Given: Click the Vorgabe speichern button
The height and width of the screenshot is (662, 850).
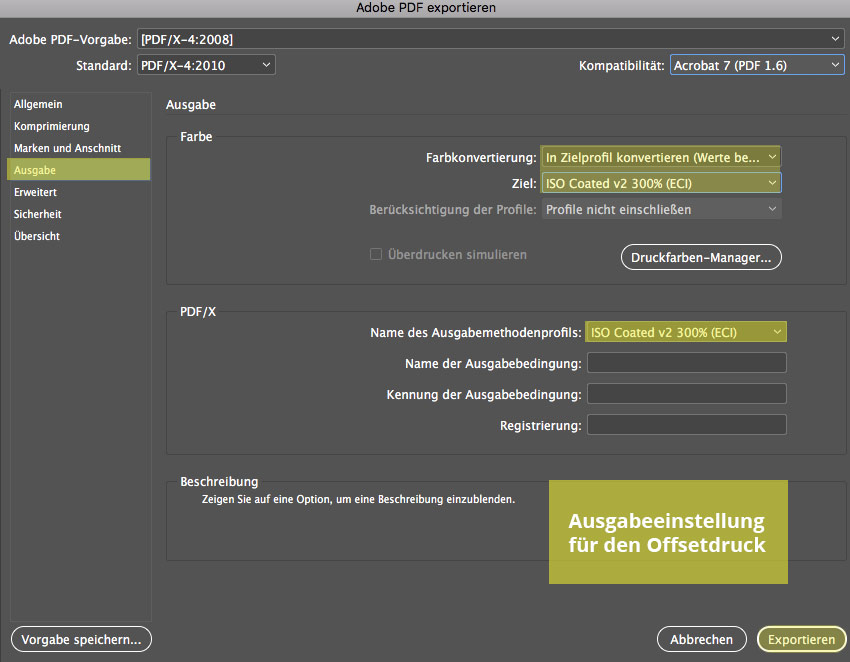Looking at the screenshot, I should tap(81, 639).
